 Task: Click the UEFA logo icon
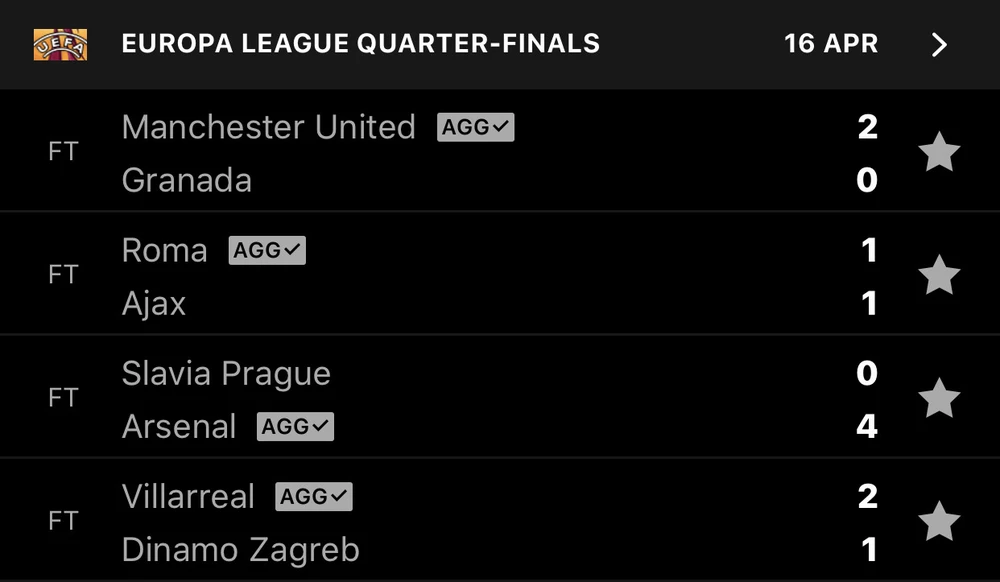[60, 44]
